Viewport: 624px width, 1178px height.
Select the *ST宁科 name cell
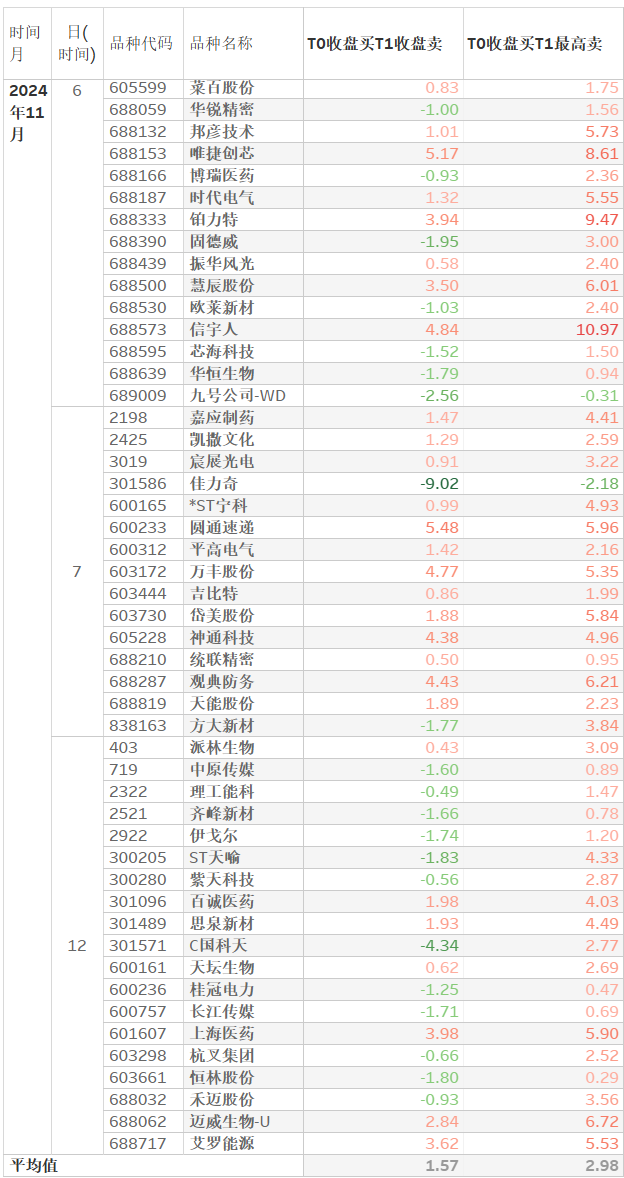(220, 506)
